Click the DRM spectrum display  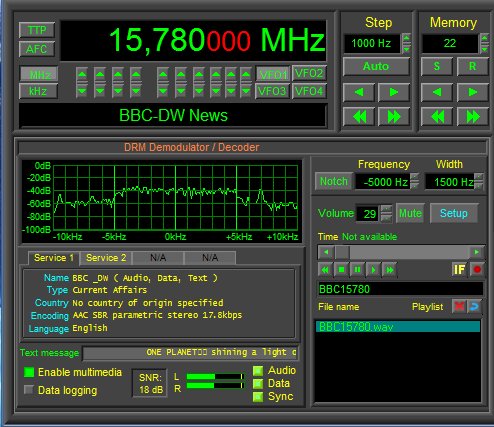(x=162, y=201)
